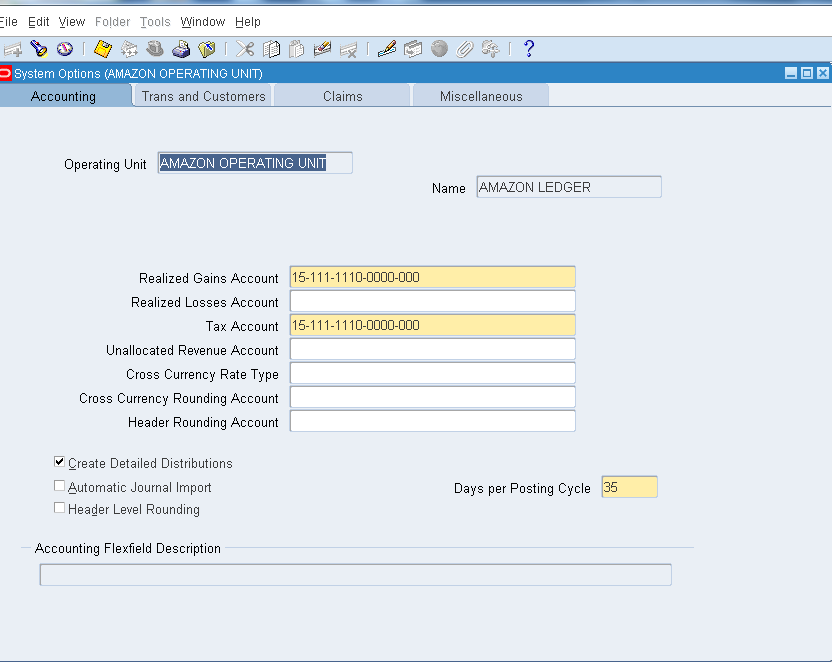The image size is (832, 662).
Task: Open Window Help question mark icon
Action: pos(529,49)
